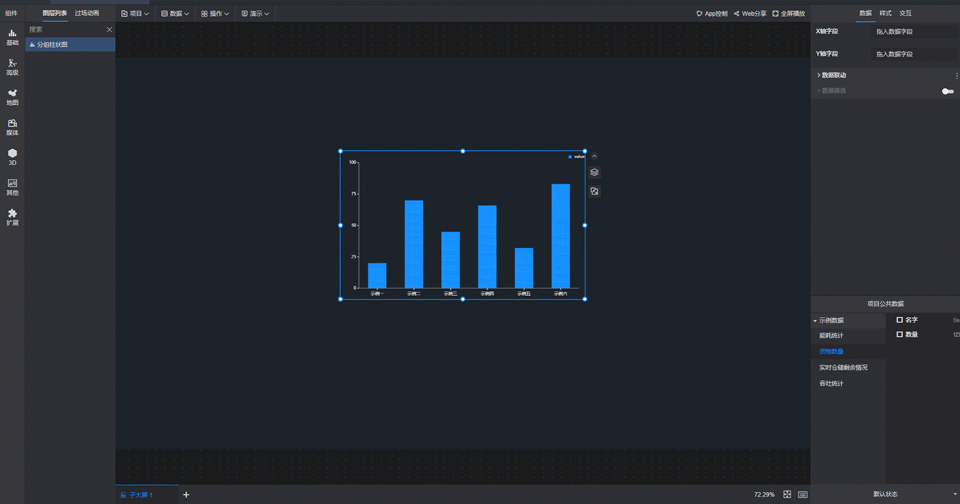Open the 默认状态 state dropdown
This screenshot has height=504, width=960.
(x=885, y=494)
